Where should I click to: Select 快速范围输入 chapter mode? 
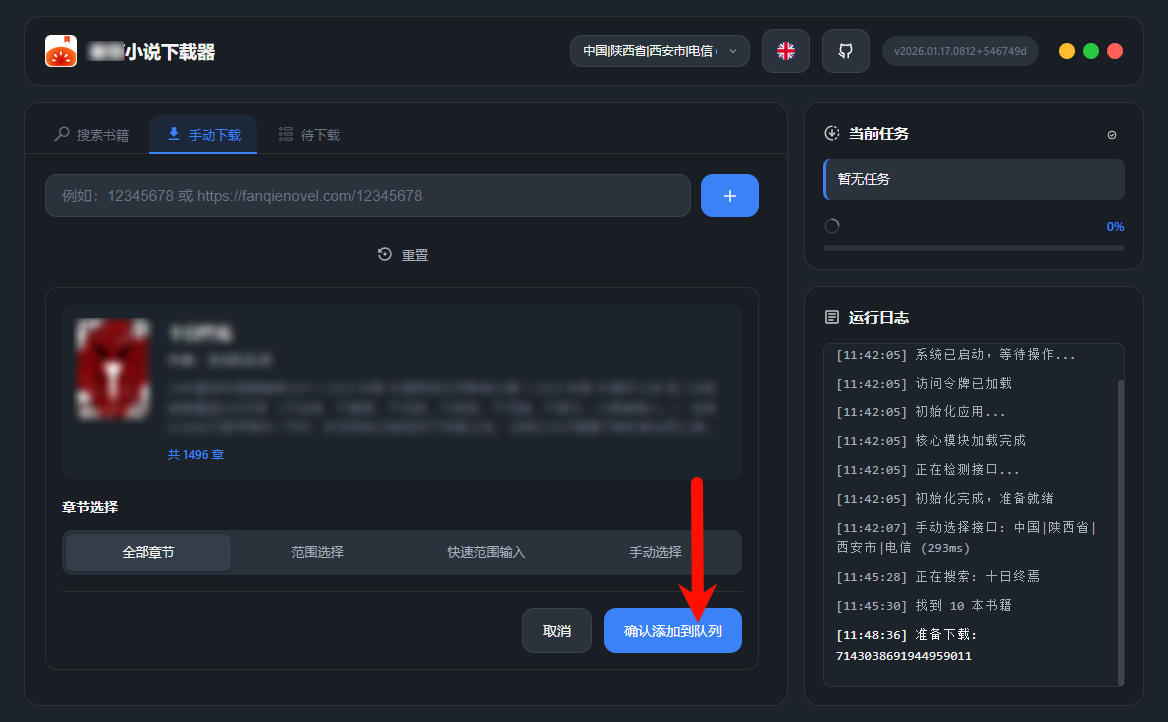point(486,552)
